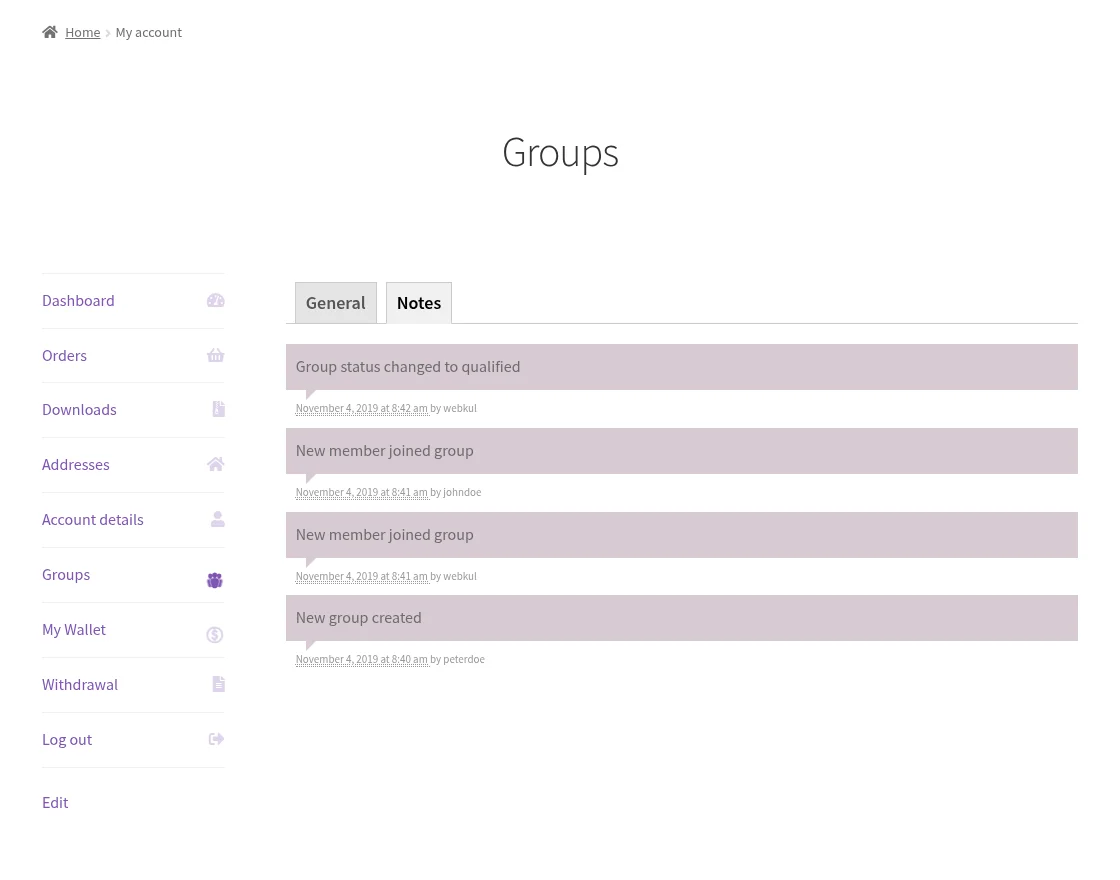Open My Wallet via the dollar icon
The image size is (1120, 880).
coord(214,635)
